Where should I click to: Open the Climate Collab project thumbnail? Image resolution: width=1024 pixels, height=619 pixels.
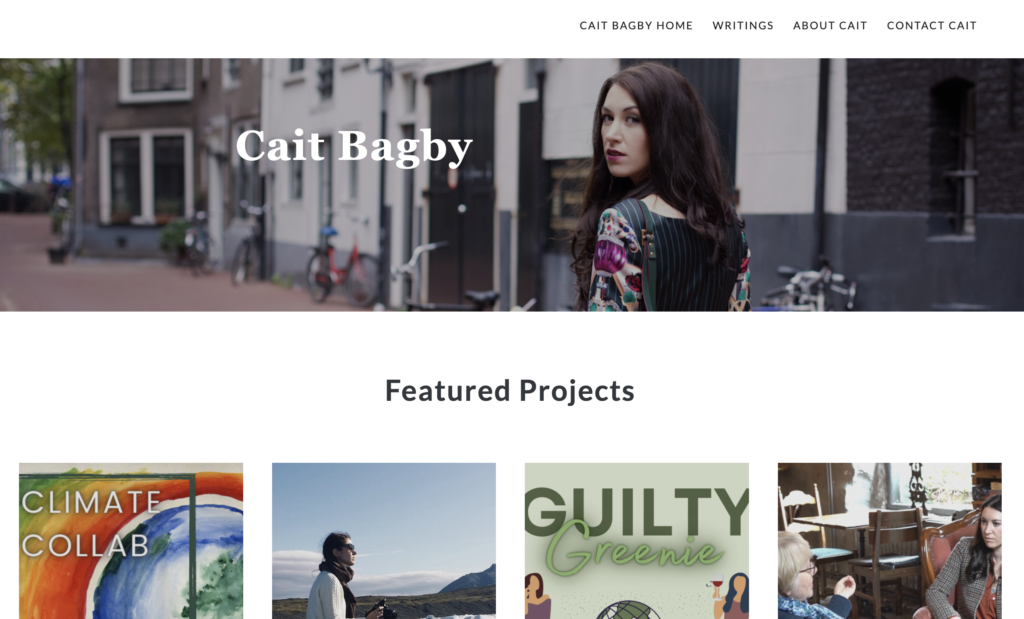[x=131, y=541]
